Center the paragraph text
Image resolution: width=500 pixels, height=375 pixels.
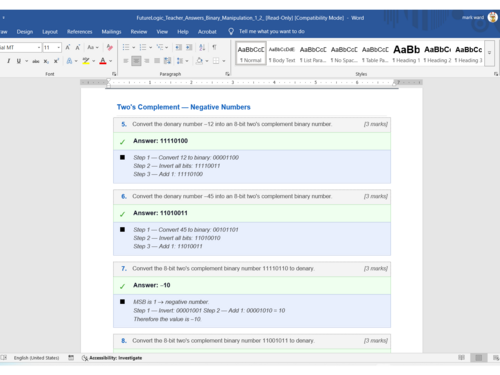tap(136, 61)
